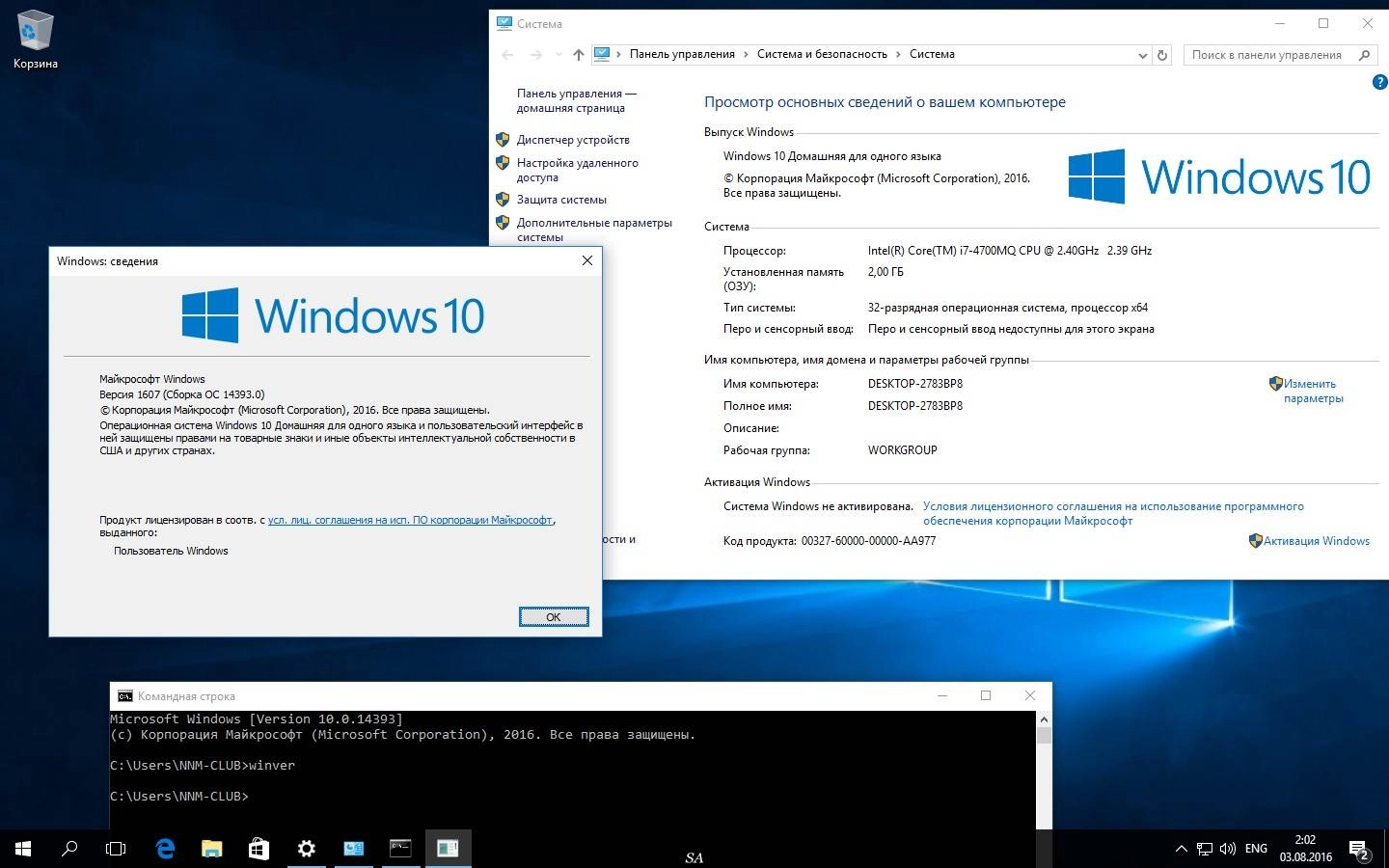Switch to Command Prompt taskbar icon
This screenshot has height=868, width=1389.
click(400, 849)
